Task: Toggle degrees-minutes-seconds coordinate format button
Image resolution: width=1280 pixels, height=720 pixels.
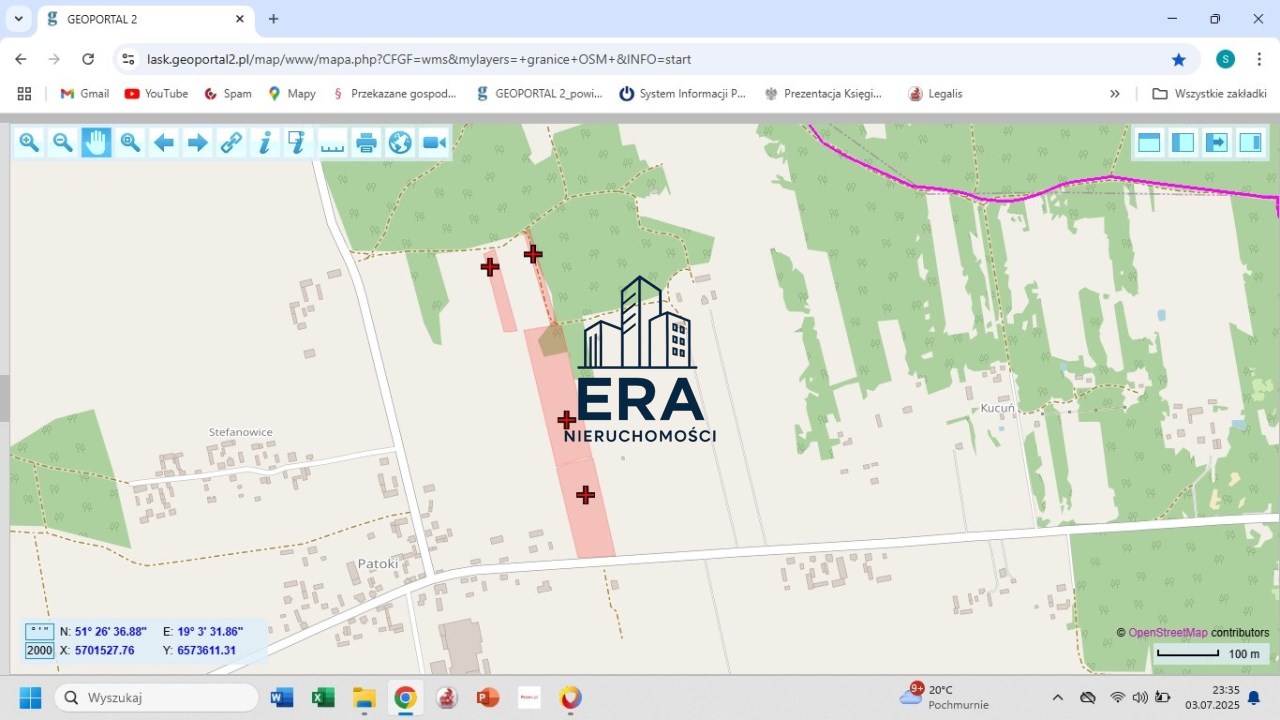Action: tap(40, 631)
